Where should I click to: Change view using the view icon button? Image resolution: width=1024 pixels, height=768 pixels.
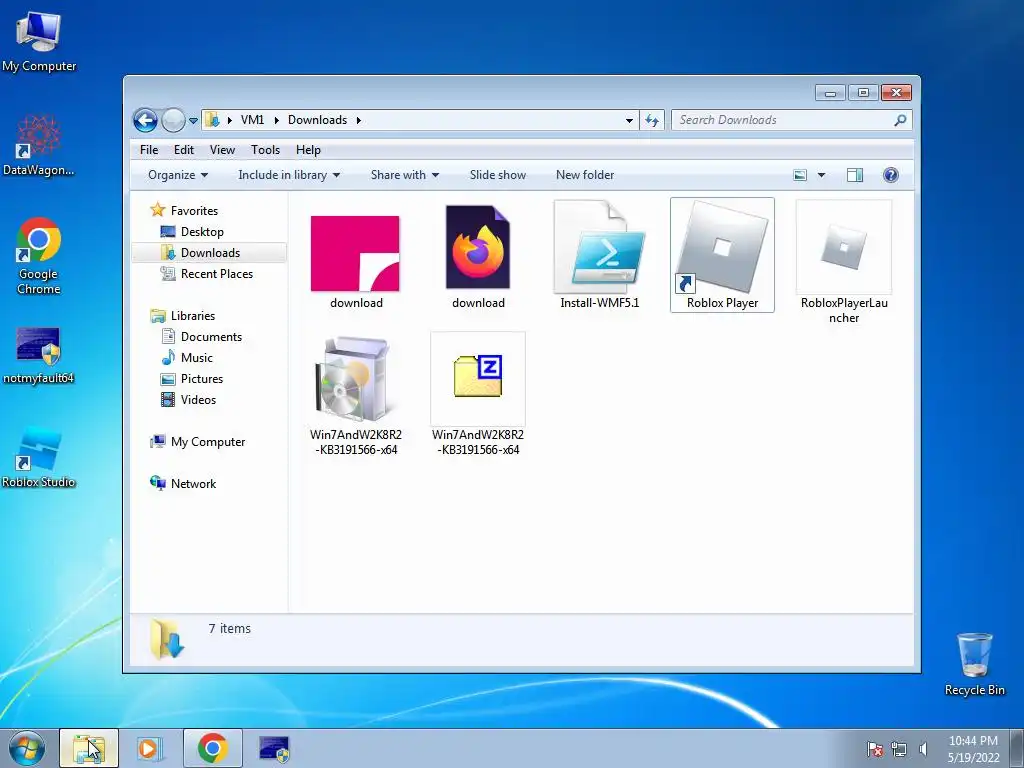coord(800,175)
